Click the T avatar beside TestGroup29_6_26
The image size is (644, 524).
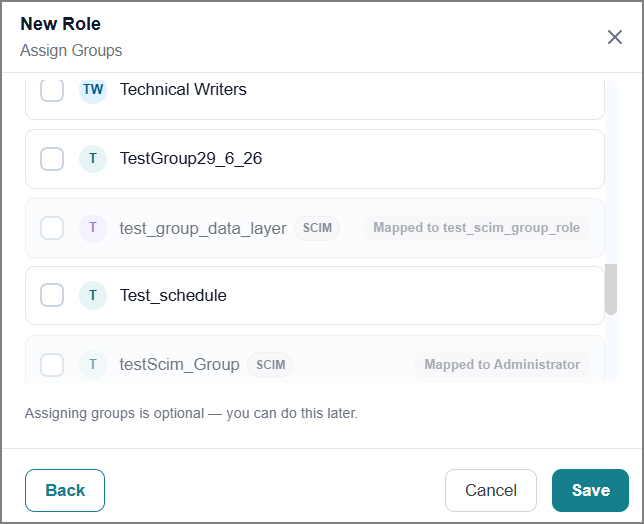[93, 159]
